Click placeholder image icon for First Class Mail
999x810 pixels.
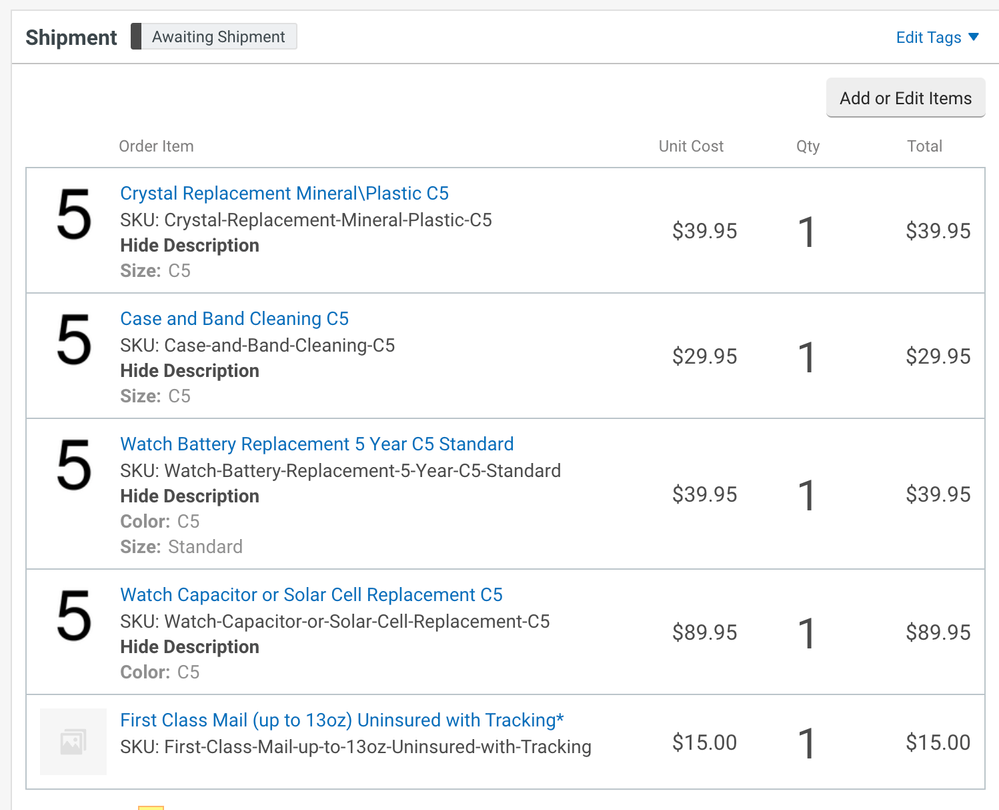pyautogui.click(x=73, y=741)
